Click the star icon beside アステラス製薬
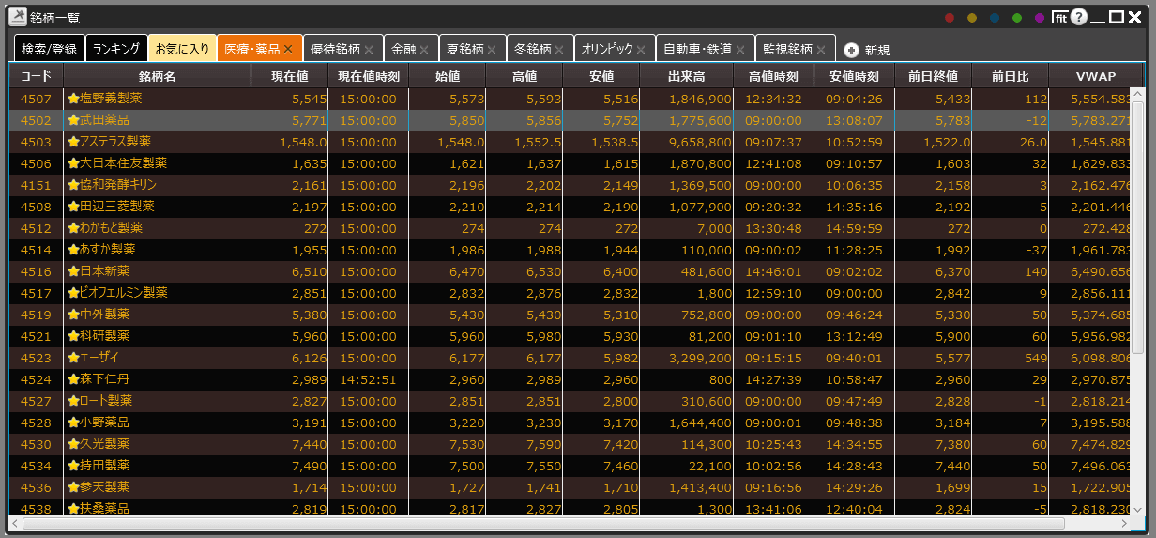Screen dimensions: 1156x538 [x=73, y=141]
